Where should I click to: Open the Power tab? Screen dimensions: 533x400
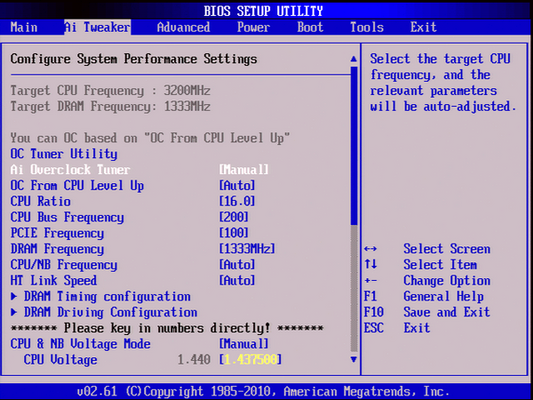click(x=254, y=27)
